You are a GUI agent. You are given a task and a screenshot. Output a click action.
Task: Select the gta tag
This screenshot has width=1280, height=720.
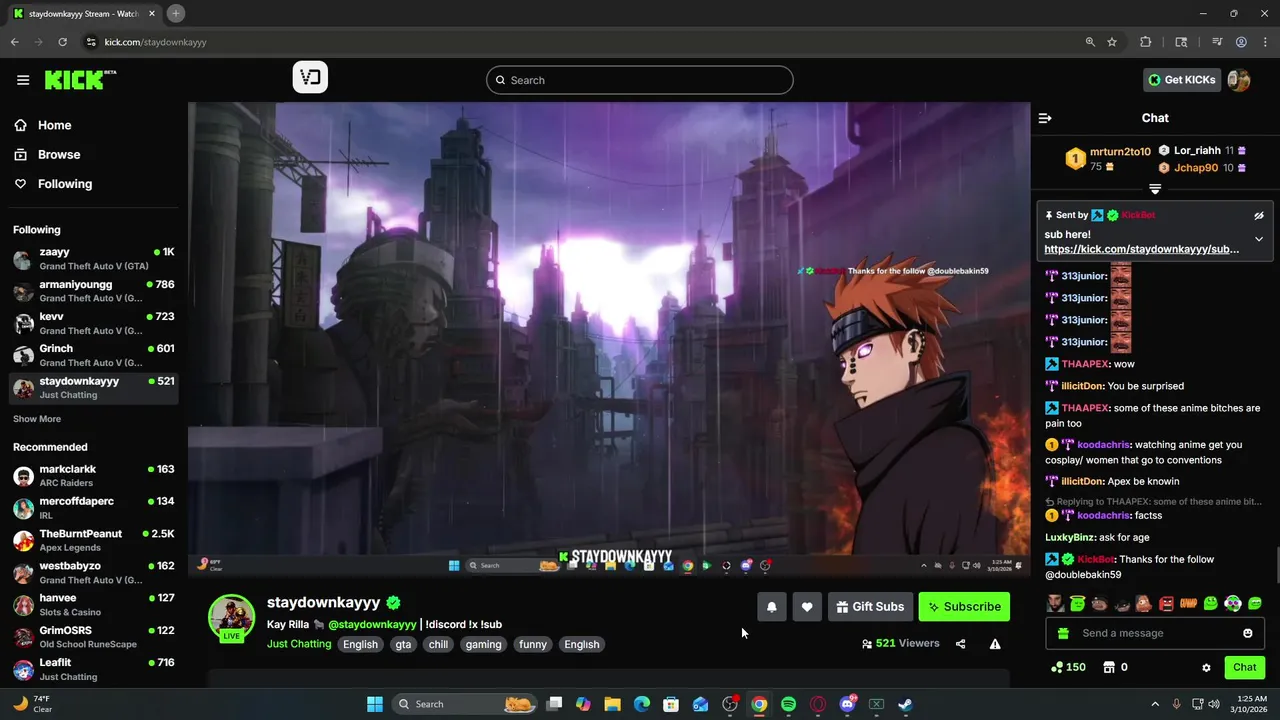[403, 644]
